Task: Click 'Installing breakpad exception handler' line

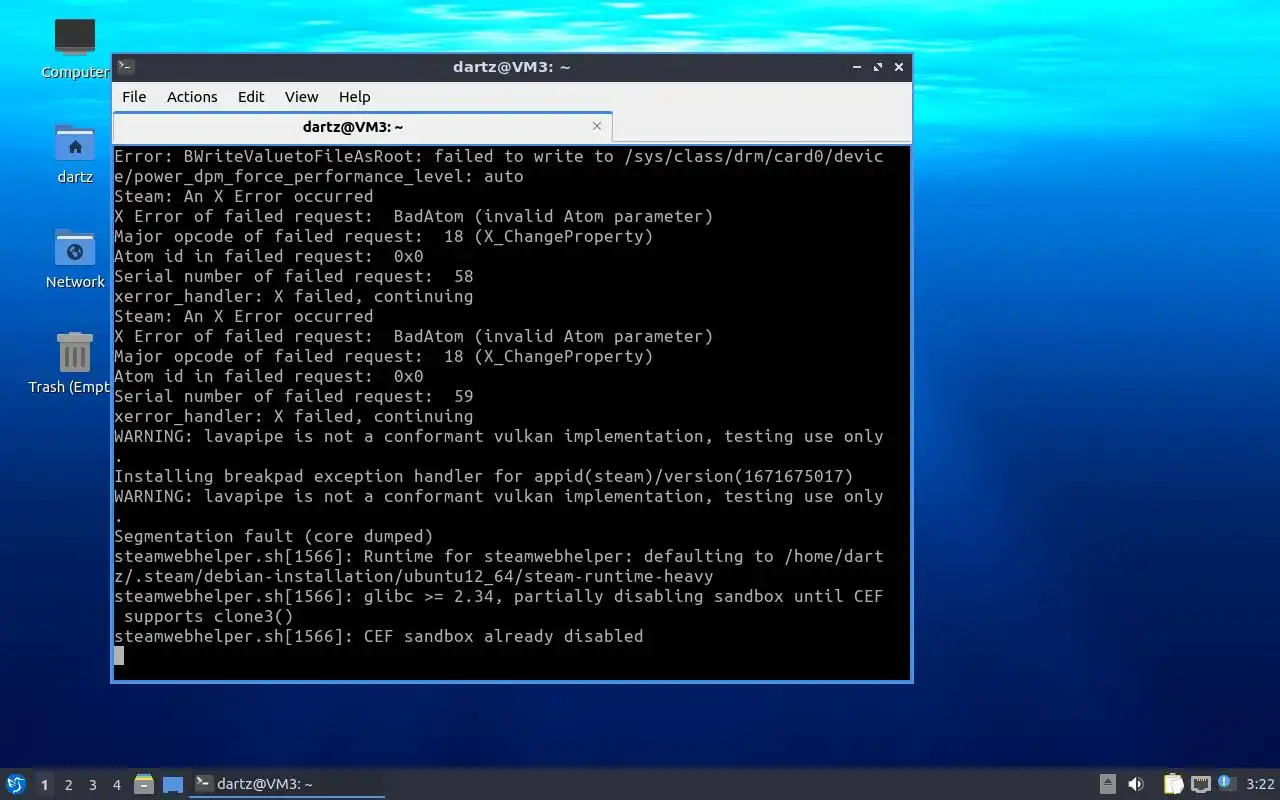Action: pos(484,476)
